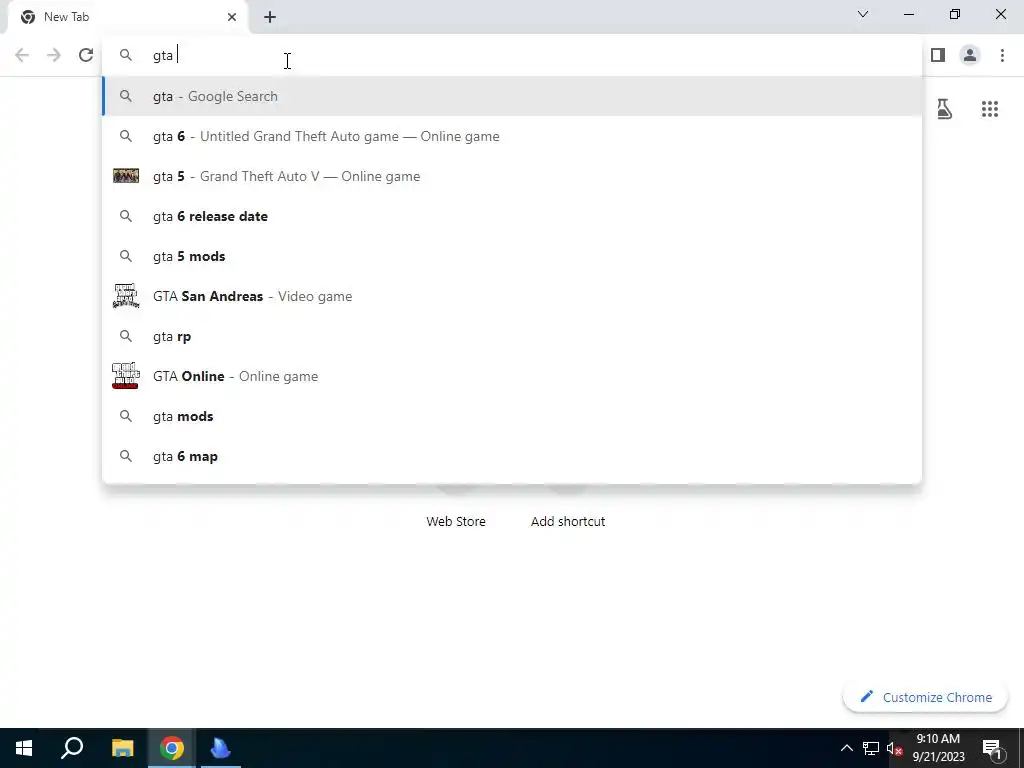This screenshot has height=768, width=1024.
Task: Open a new tab with the plus icon
Action: pyautogui.click(x=270, y=17)
